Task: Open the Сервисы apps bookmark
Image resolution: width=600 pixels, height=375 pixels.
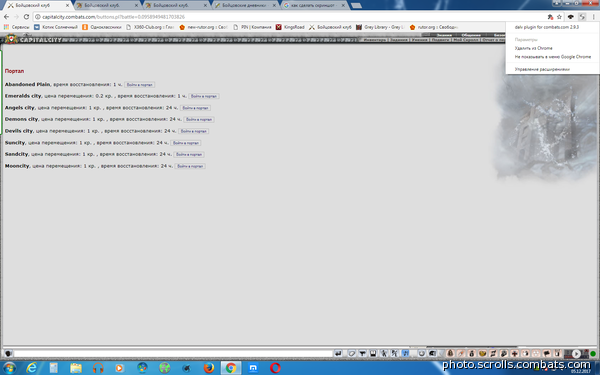Action: pyautogui.click(x=16, y=27)
